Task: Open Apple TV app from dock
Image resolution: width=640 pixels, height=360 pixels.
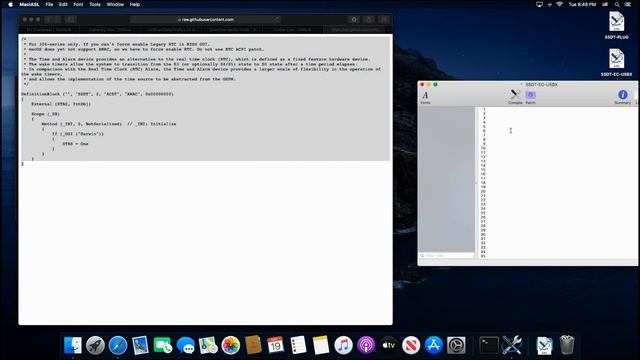Action: (389, 345)
